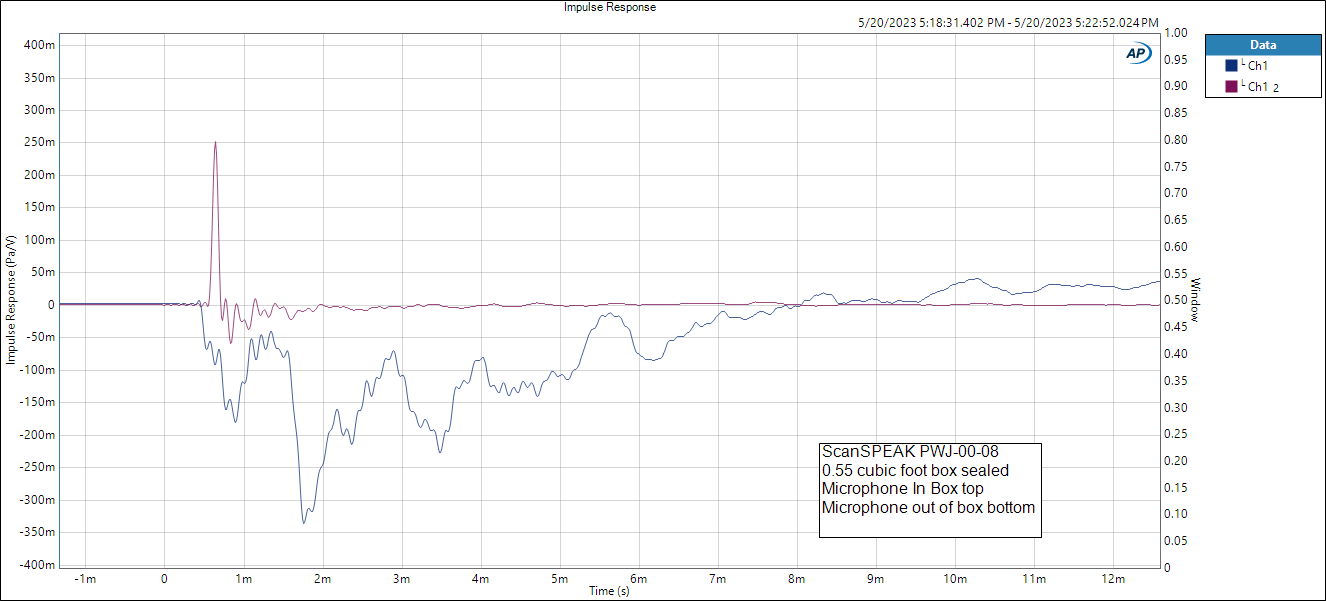Click the Microphone out of box bottom text
This screenshot has height=601, width=1326.
coord(928,507)
